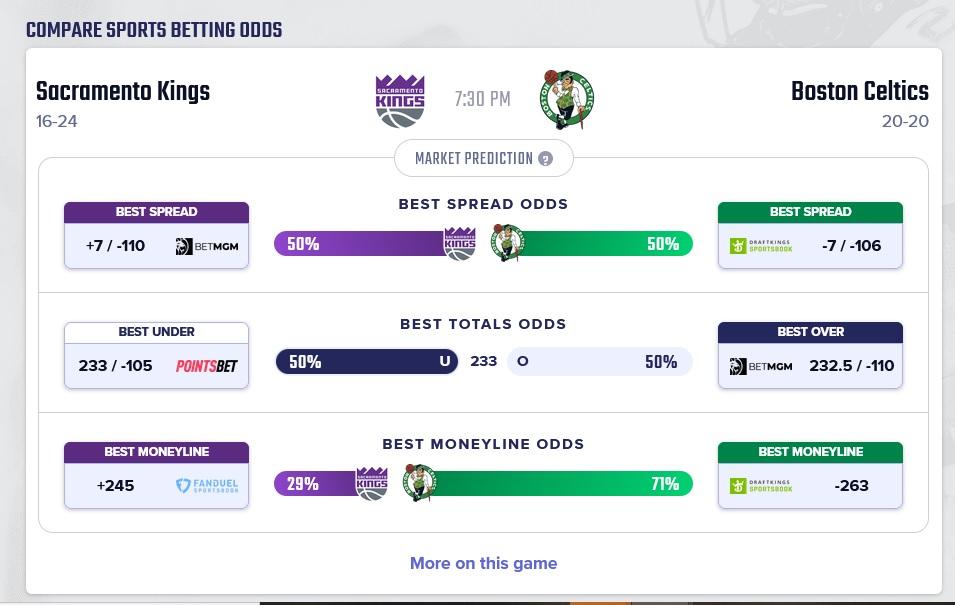Click the BetMGM logo under Best Over
Image resolution: width=955 pixels, height=605 pixels.
(x=761, y=366)
